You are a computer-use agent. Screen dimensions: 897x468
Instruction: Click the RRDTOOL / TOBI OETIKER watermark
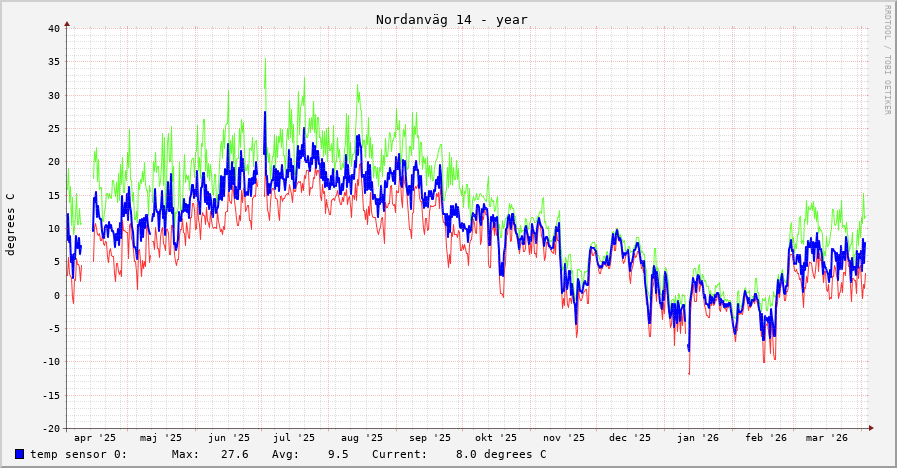tap(886, 59)
